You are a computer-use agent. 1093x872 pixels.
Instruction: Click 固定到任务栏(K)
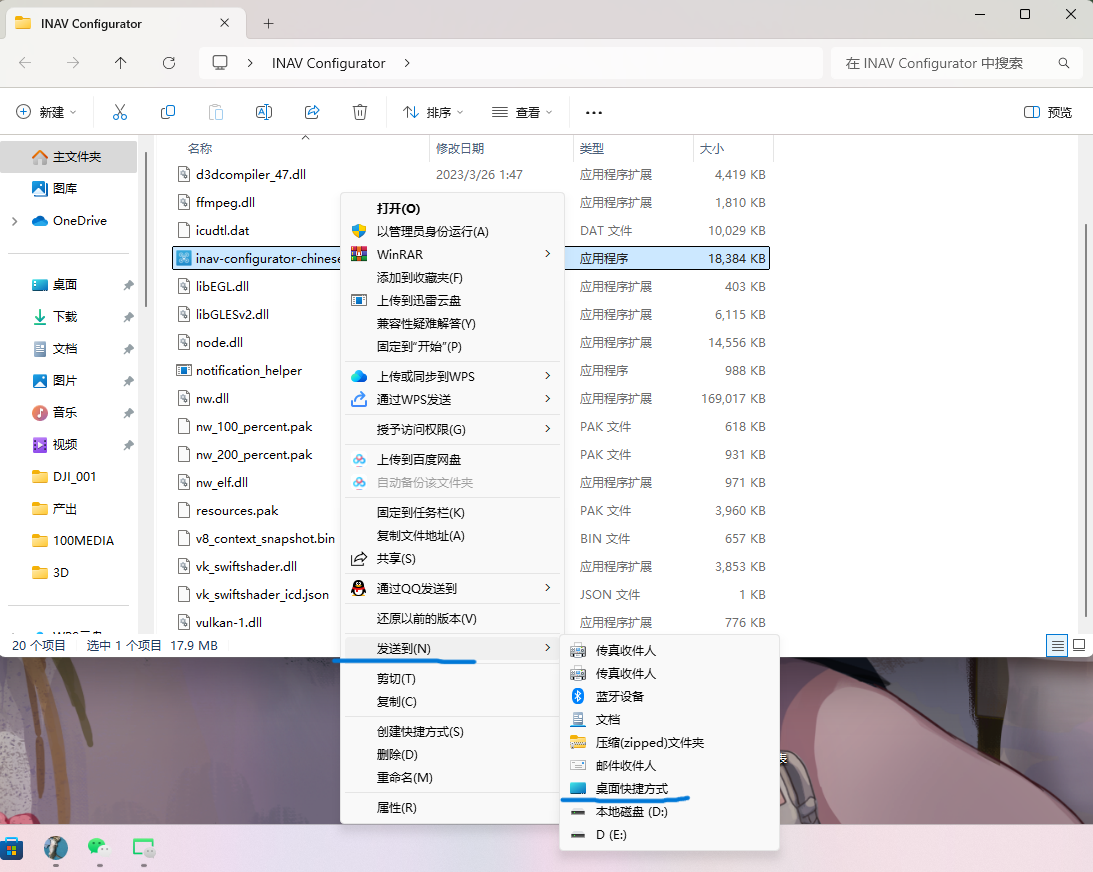[452, 513]
